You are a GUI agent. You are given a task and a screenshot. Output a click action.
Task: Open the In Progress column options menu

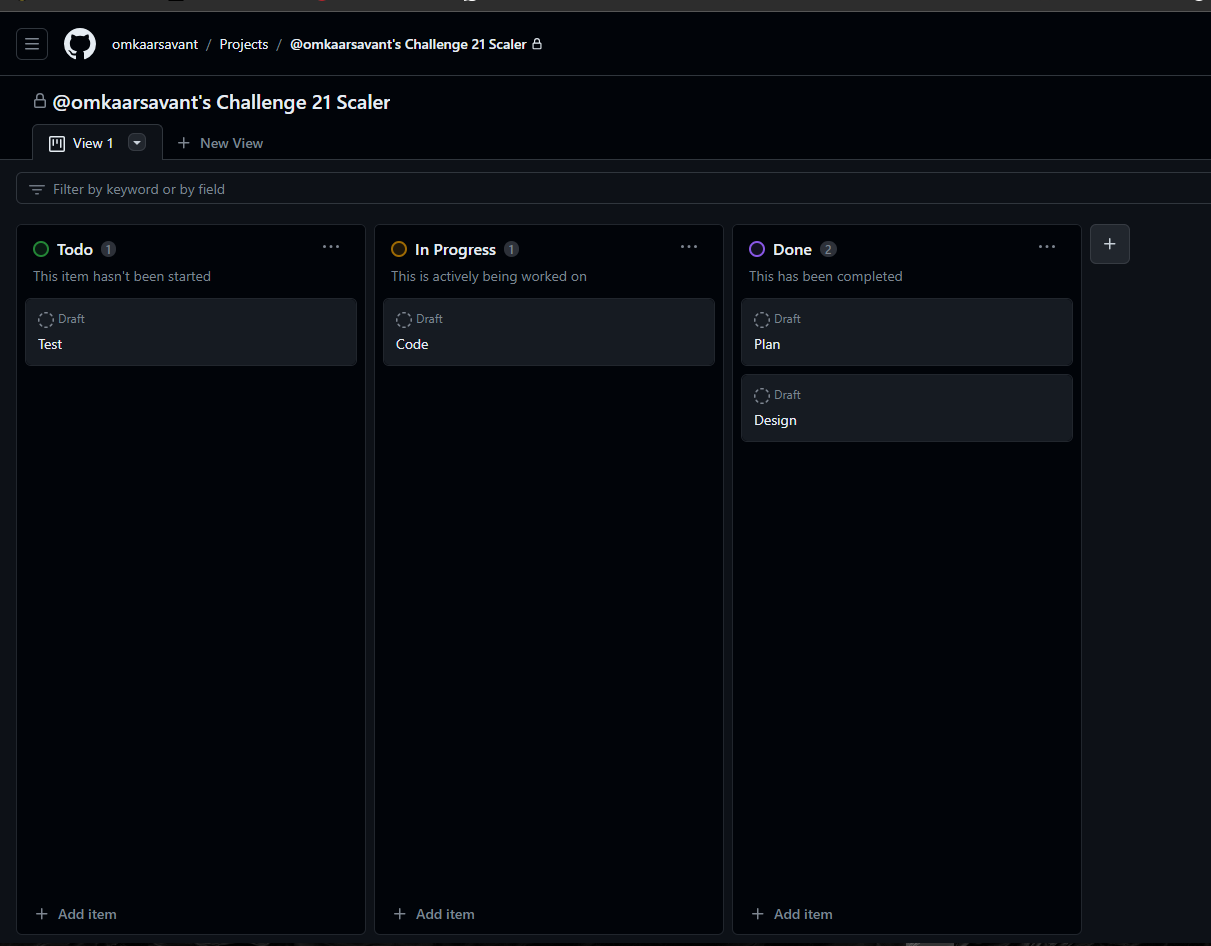688,246
